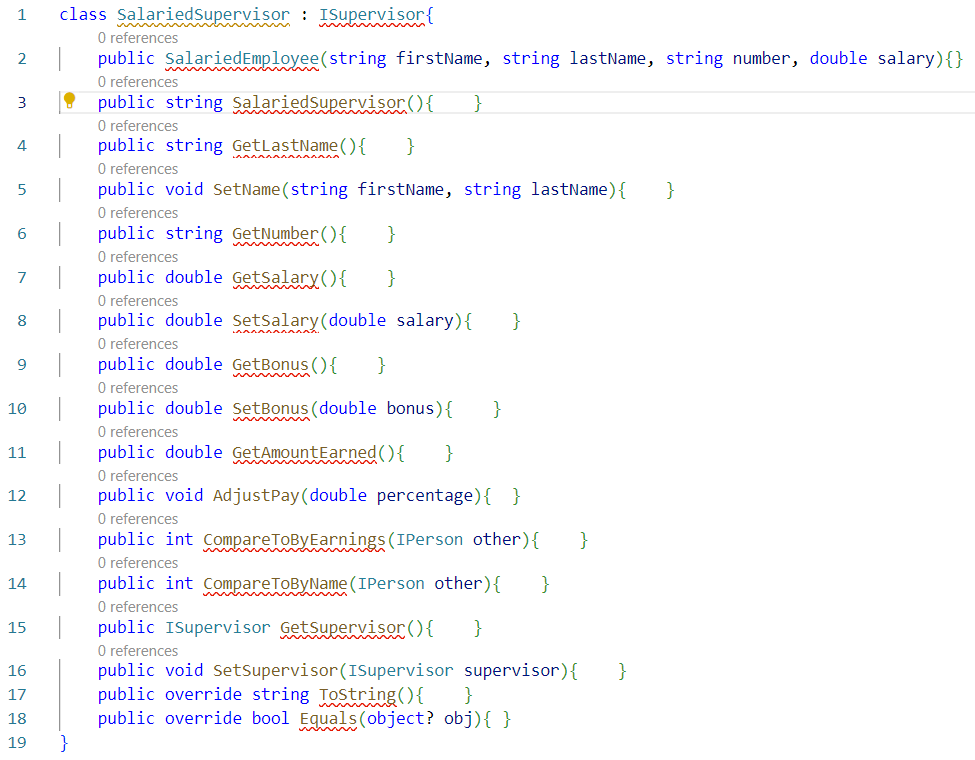The image size is (975, 760).
Task: Click the ToString method name on line 17
Action: coord(358,695)
